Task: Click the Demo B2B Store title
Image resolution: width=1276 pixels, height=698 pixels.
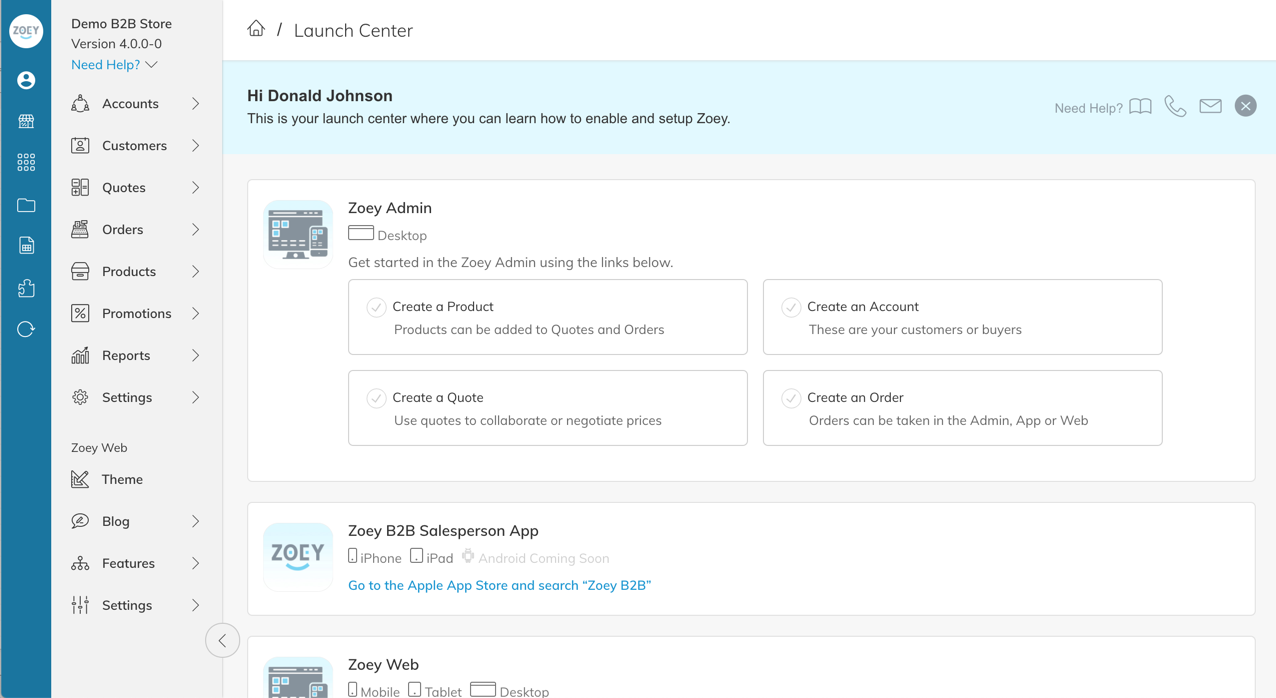Action: click(121, 23)
